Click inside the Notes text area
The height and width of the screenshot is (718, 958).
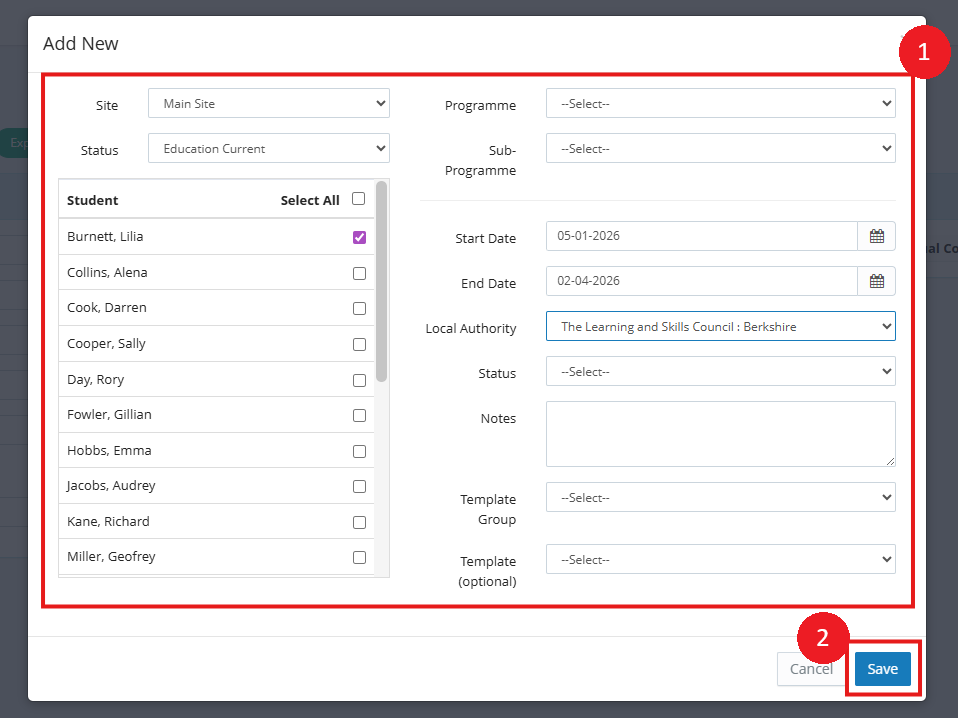pyautogui.click(x=721, y=434)
